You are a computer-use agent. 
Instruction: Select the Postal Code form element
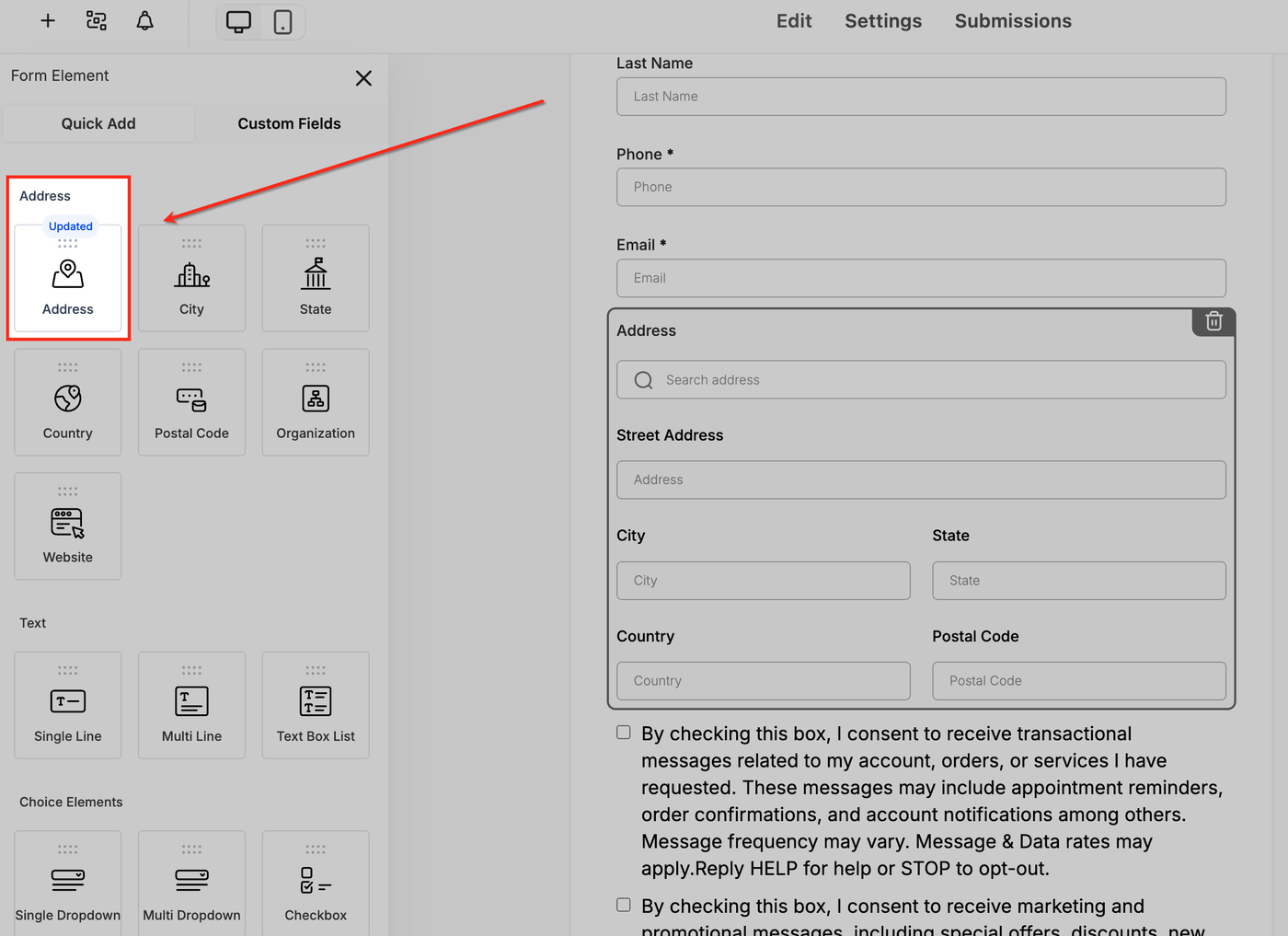pos(191,402)
